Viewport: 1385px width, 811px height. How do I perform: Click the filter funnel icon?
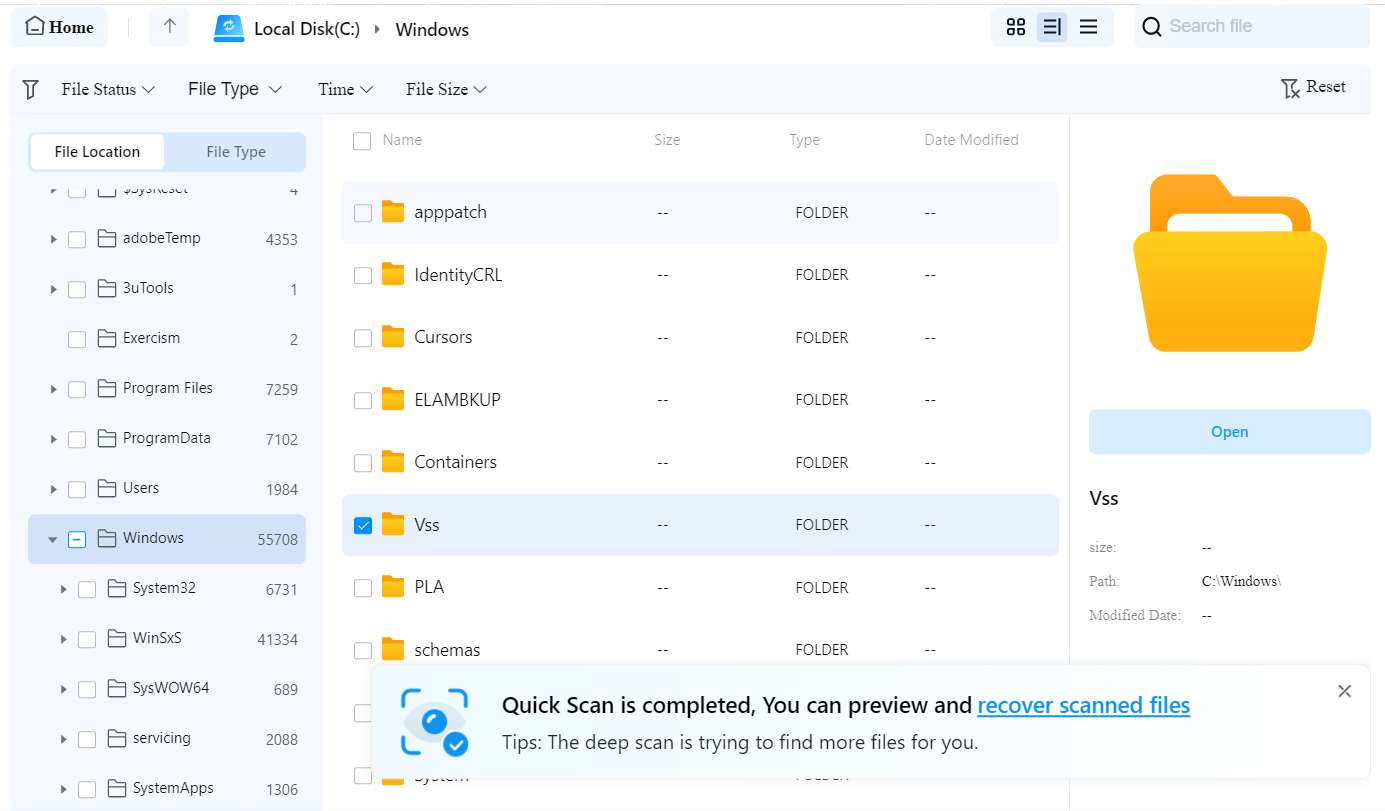(30, 89)
